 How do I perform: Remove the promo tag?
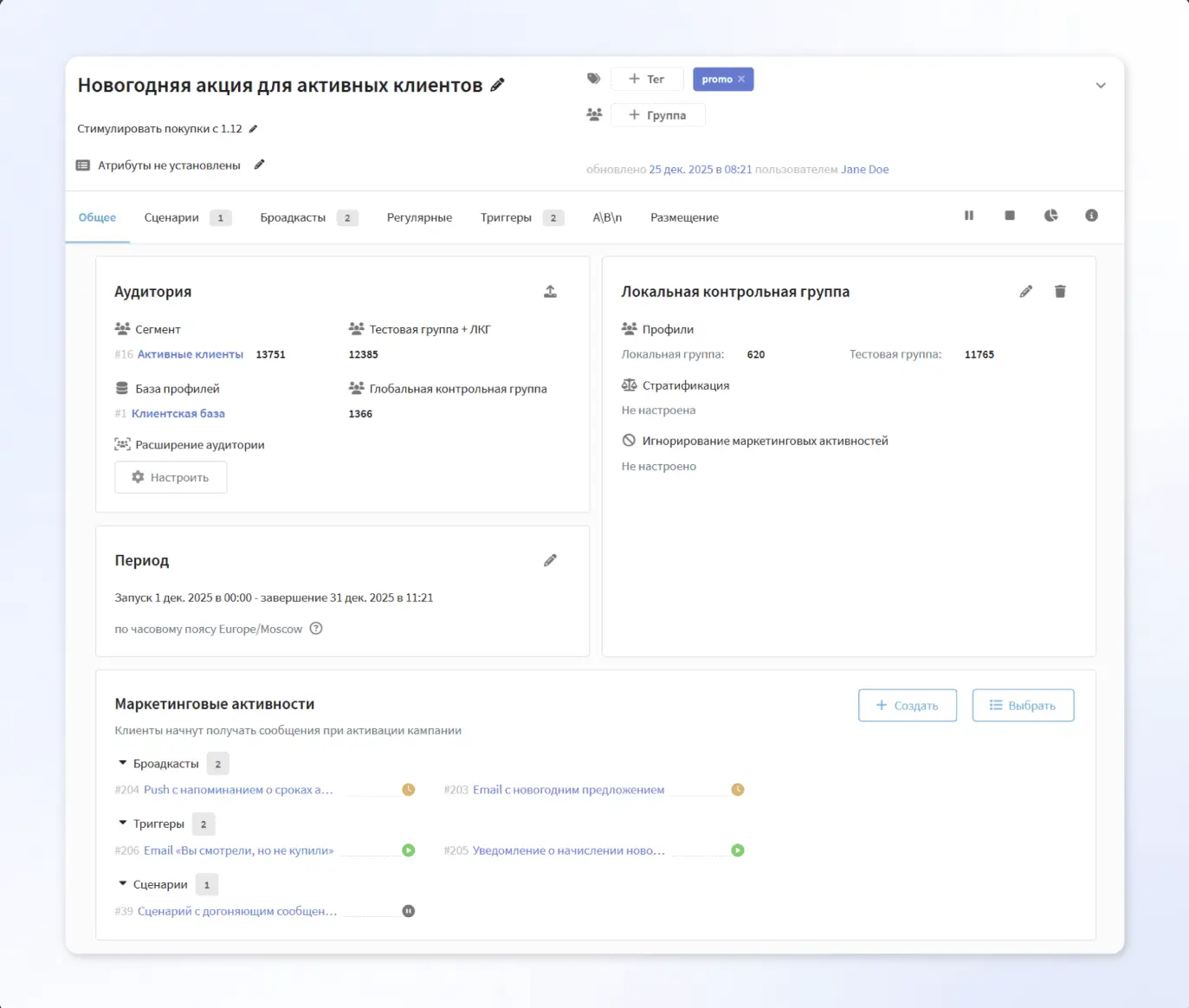(741, 80)
